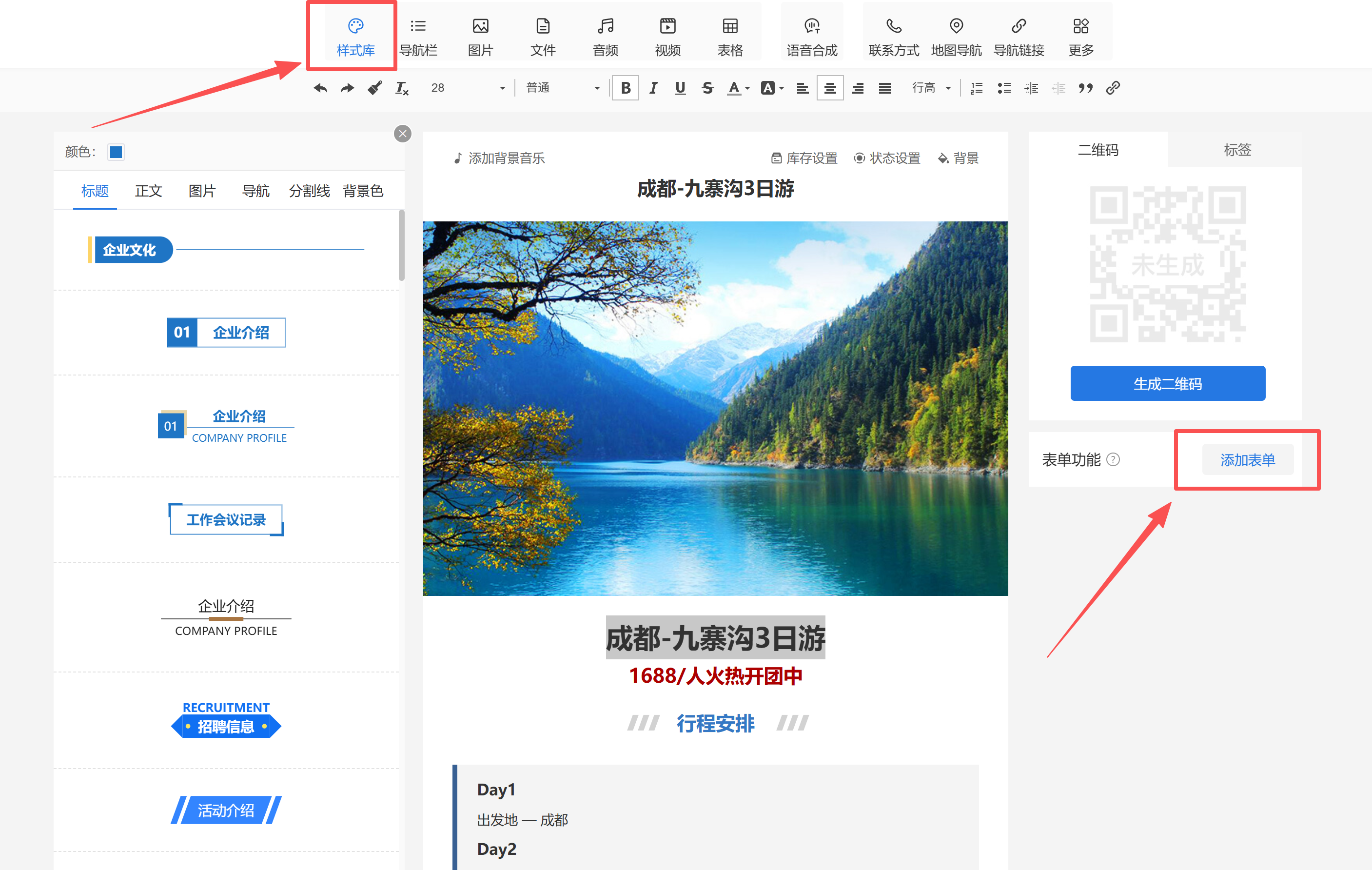Click the 添加表单 button

tap(1247, 460)
